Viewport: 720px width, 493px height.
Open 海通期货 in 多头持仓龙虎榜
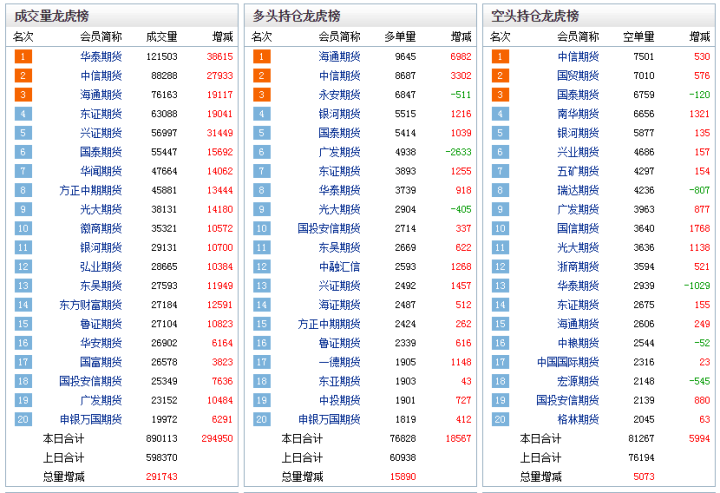tap(339, 56)
